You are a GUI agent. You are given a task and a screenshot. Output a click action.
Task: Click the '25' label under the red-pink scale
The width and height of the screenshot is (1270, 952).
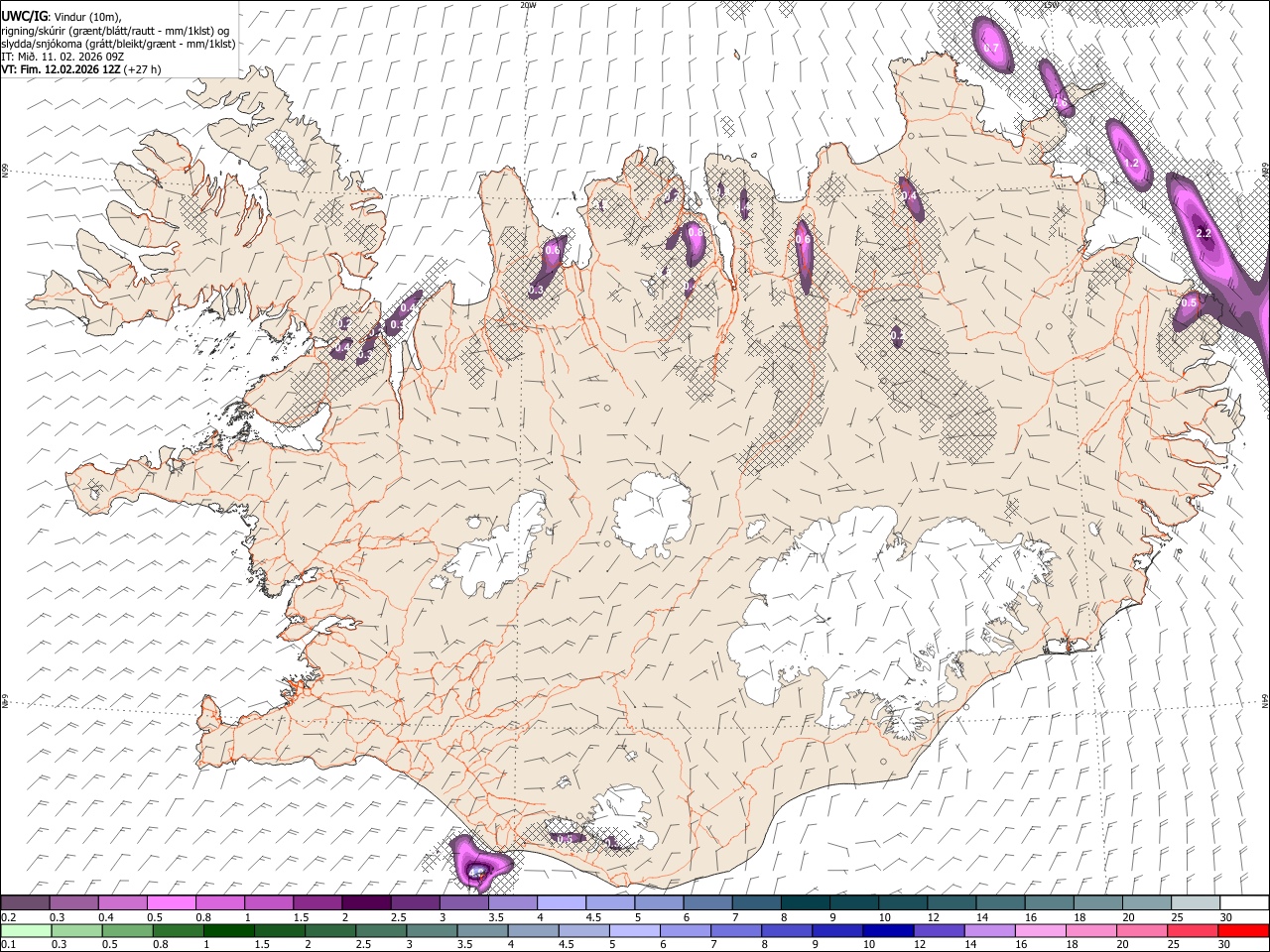[1175, 944]
